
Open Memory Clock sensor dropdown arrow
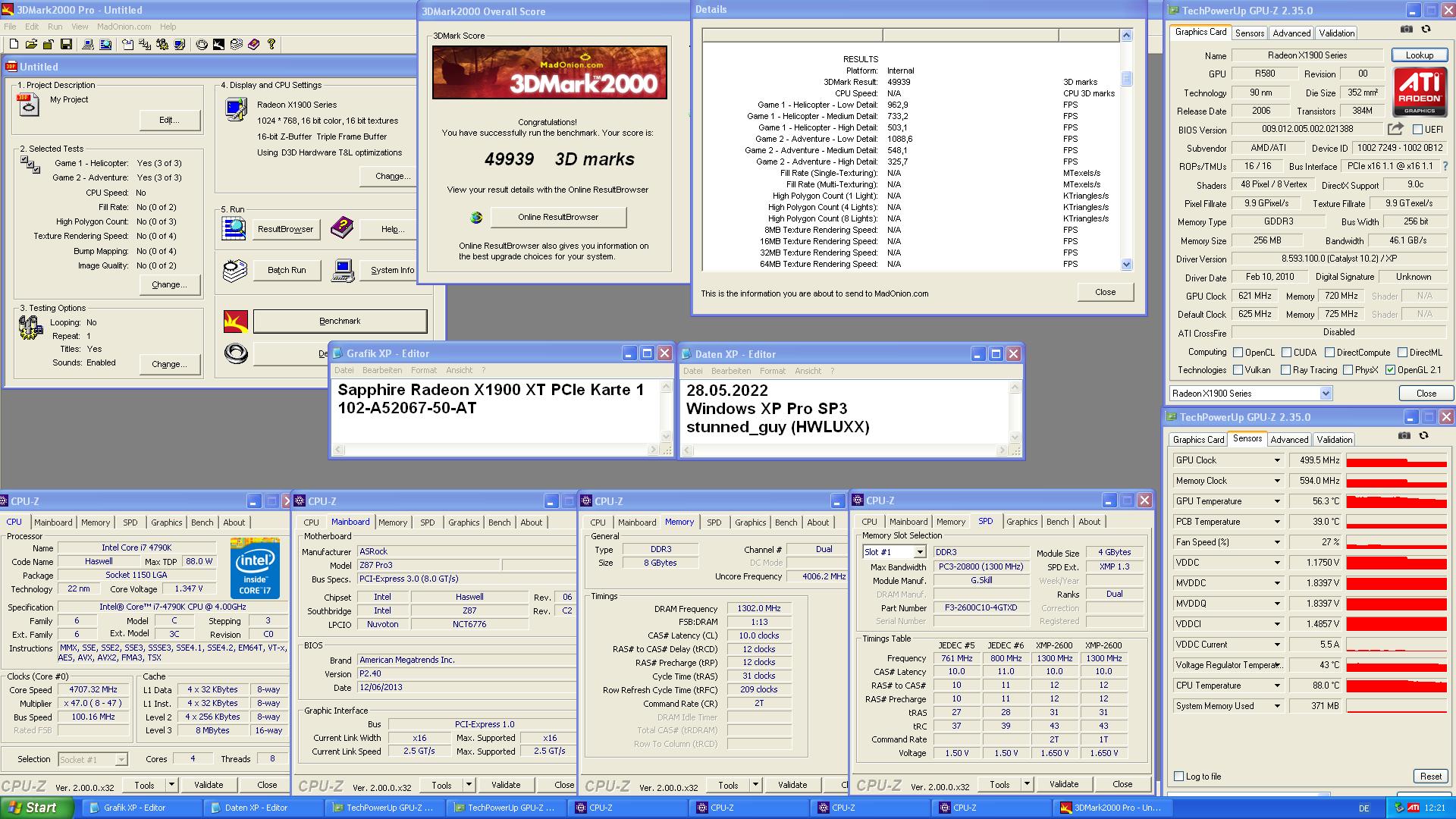(1277, 481)
